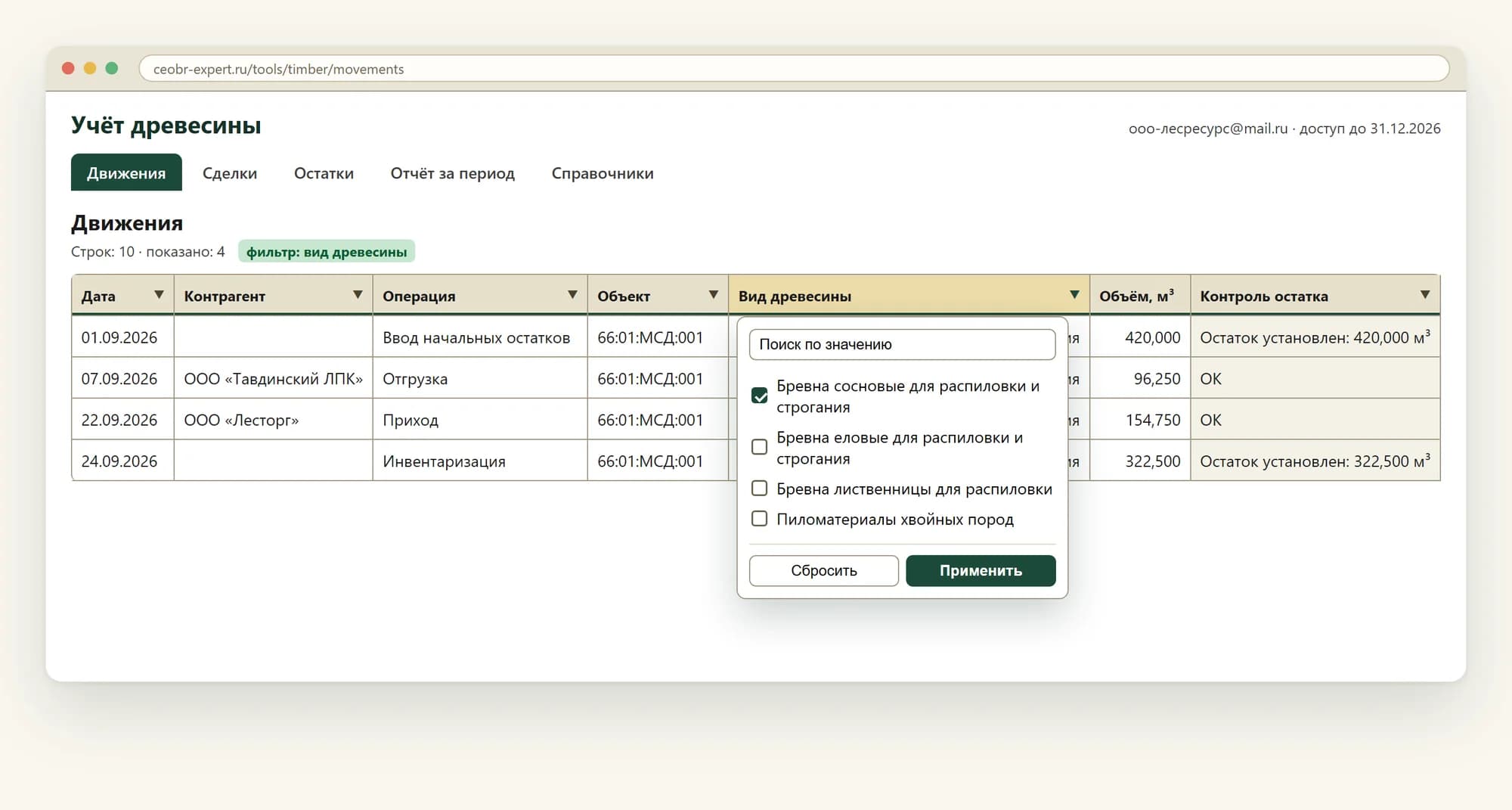Image resolution: width=1512 pixels, height=810 pixels.
Task: Open the Объект column filter arrow
Action: click(x=713, y=295)
